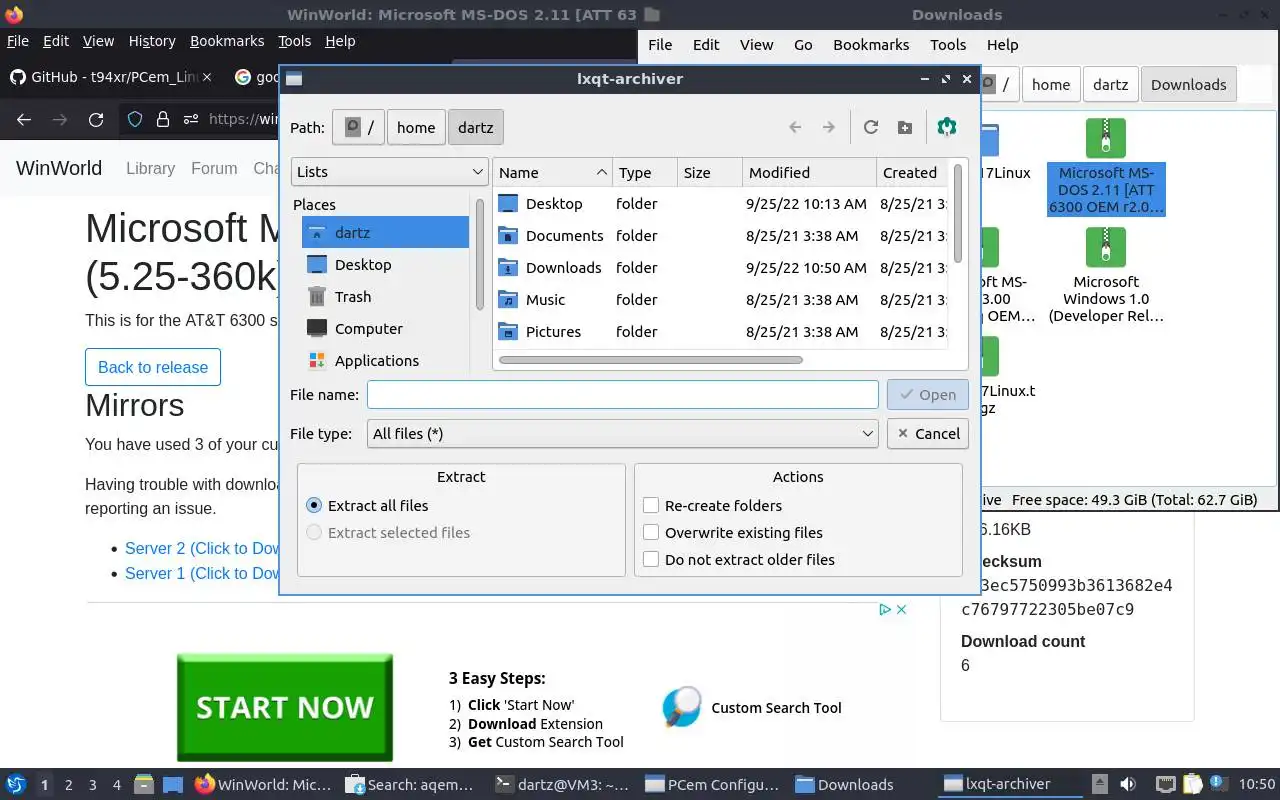Click the clipboard tray icon

point(1192,784)
